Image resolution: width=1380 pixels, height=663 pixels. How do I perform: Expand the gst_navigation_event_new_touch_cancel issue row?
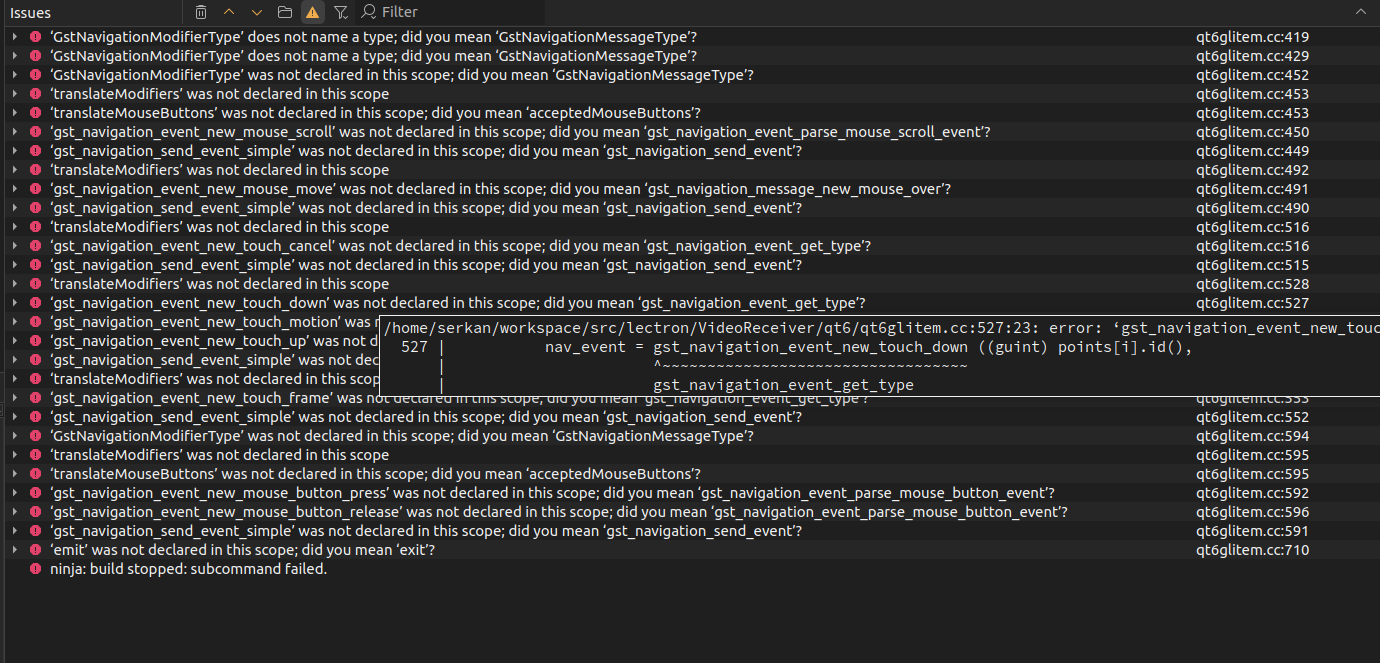tap(14, 246)
